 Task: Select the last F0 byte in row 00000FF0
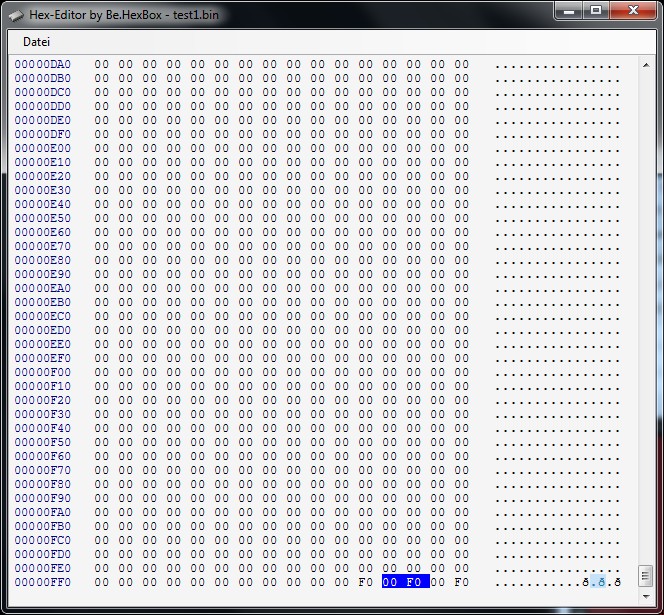(461, 582)
